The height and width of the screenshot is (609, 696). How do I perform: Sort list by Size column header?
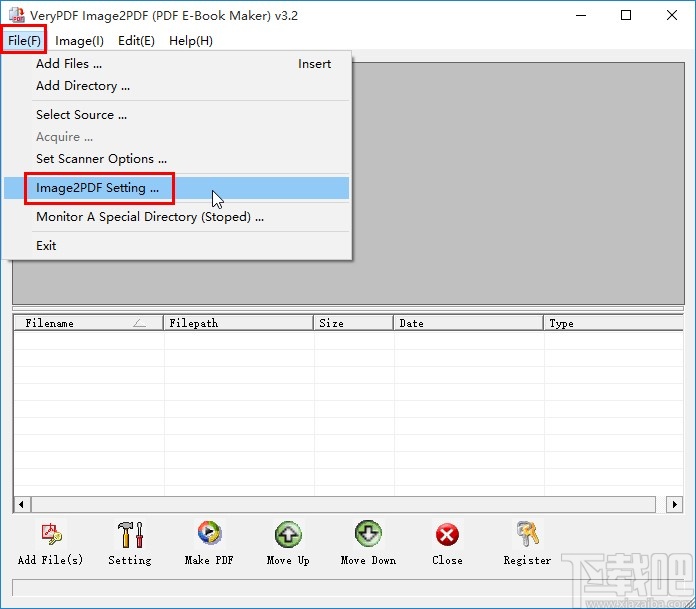(353, 323)
